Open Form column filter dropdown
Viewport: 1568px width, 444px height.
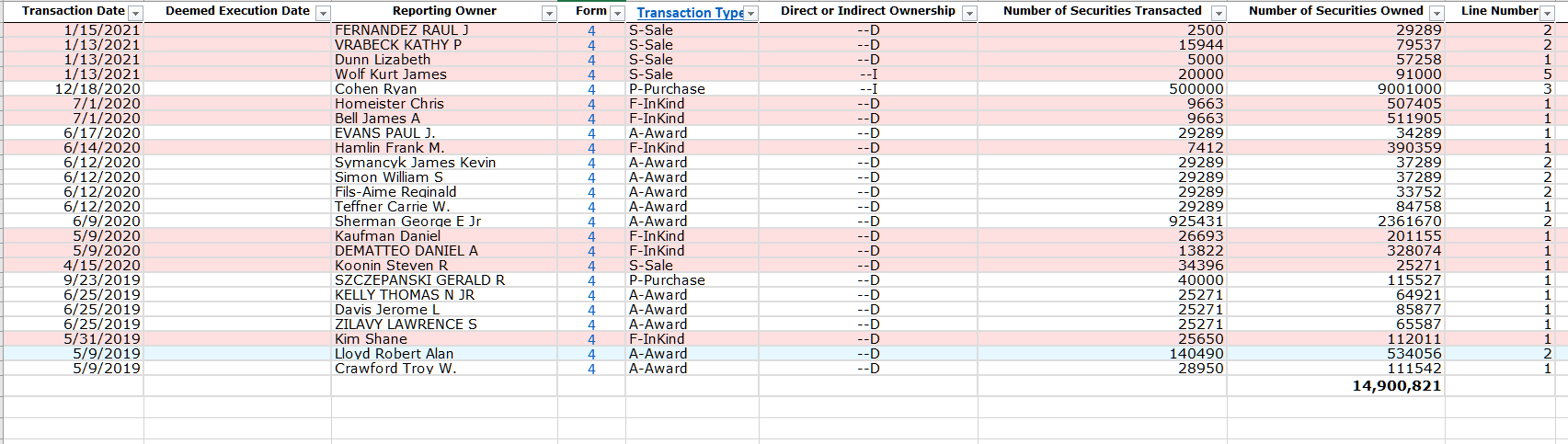click(x=617, y=13)
